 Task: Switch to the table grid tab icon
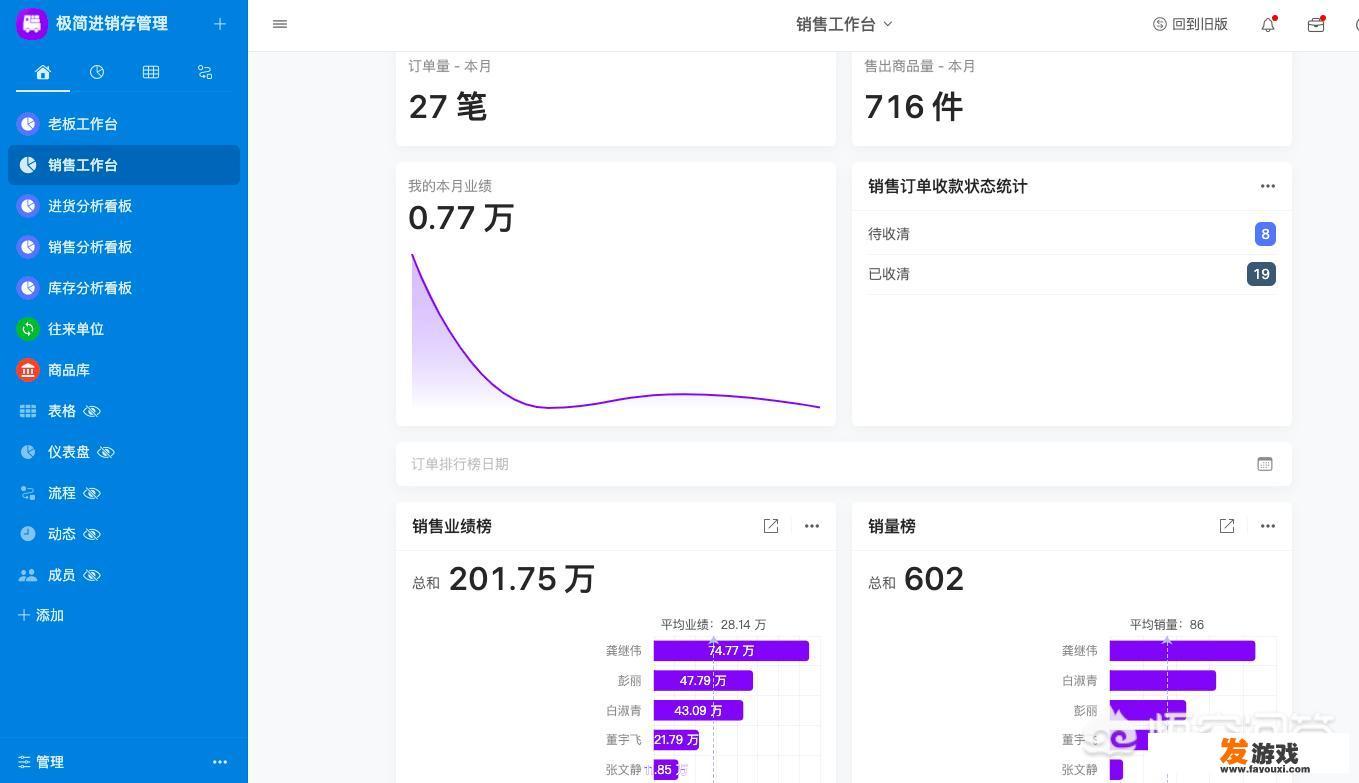point(151,72)
